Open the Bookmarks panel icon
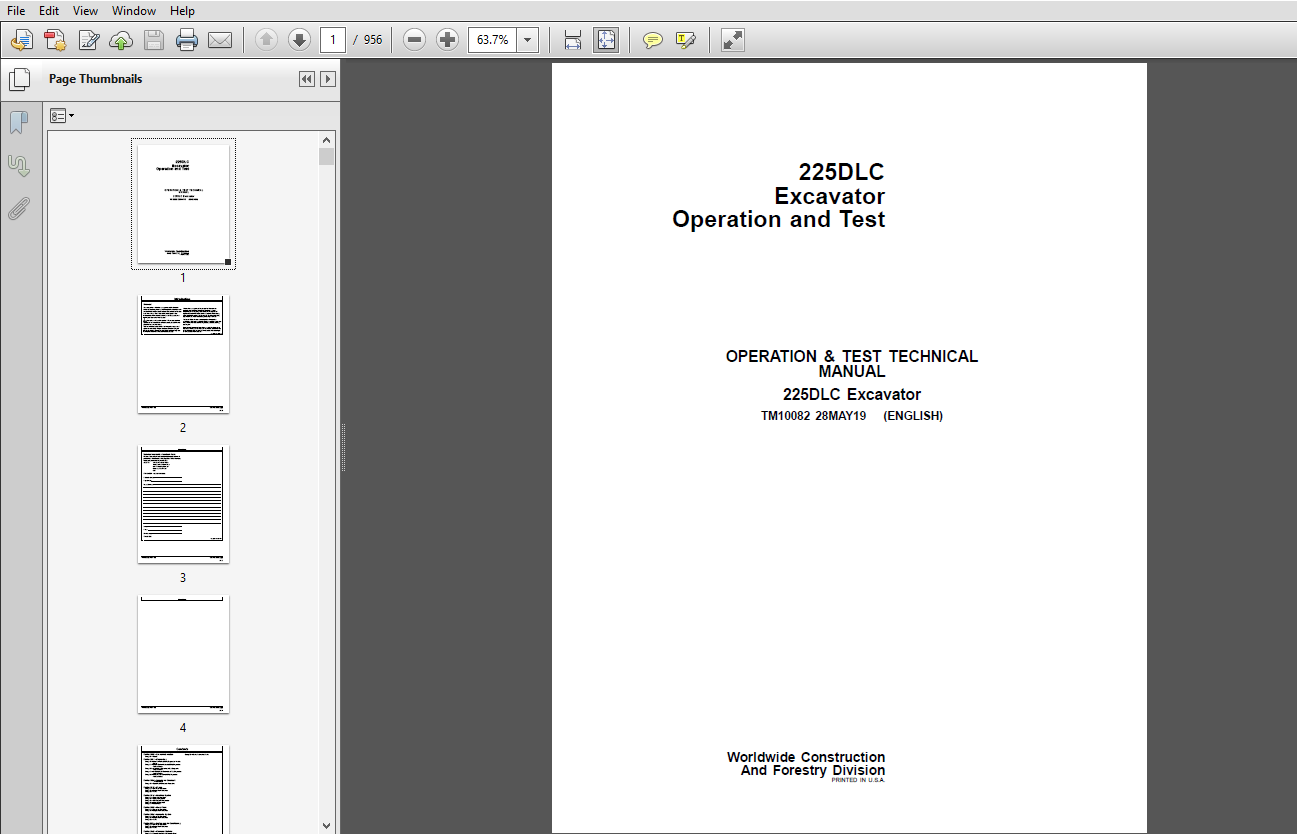This screenshot has height=834, width=1297. tap(19, 122)
